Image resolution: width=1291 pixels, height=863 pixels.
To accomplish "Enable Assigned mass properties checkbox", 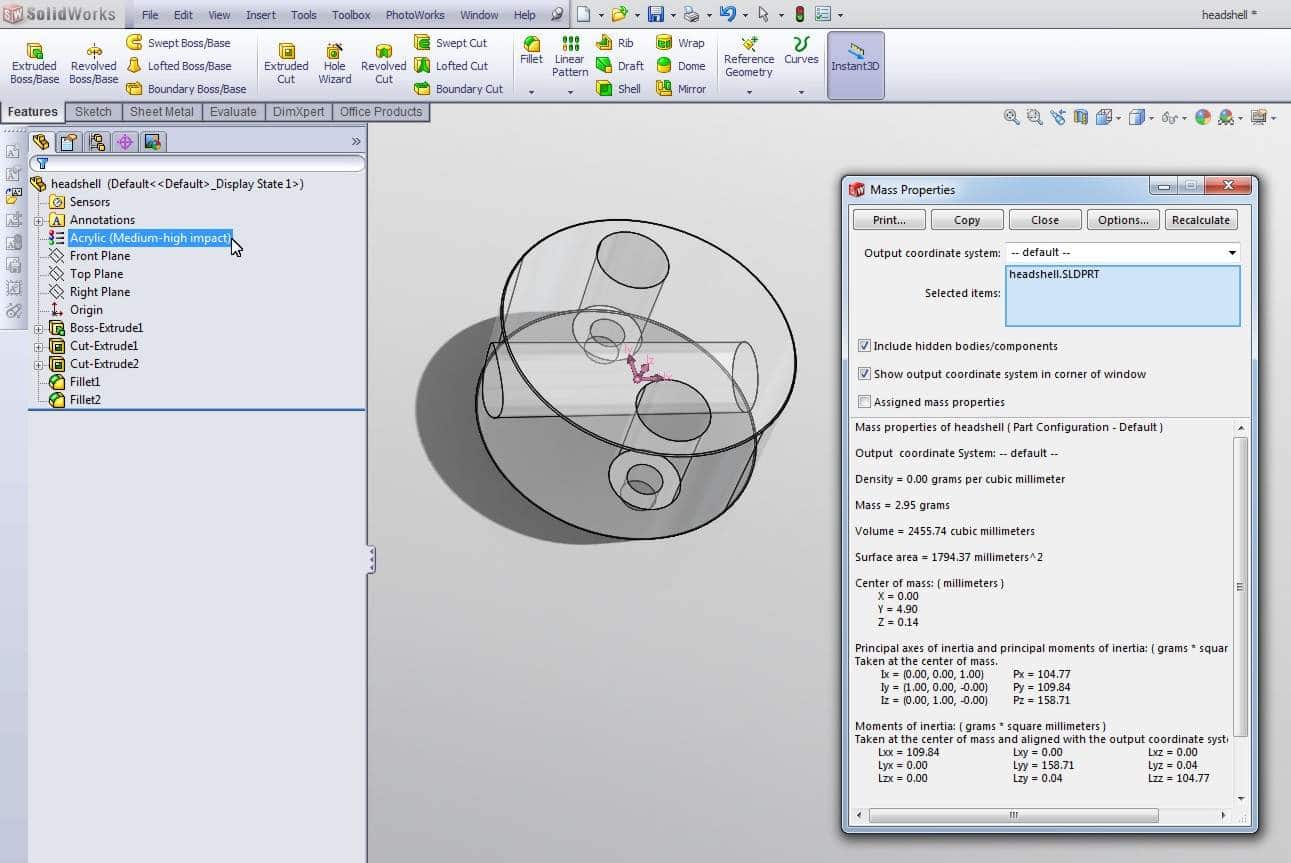I will pos(864,402).
